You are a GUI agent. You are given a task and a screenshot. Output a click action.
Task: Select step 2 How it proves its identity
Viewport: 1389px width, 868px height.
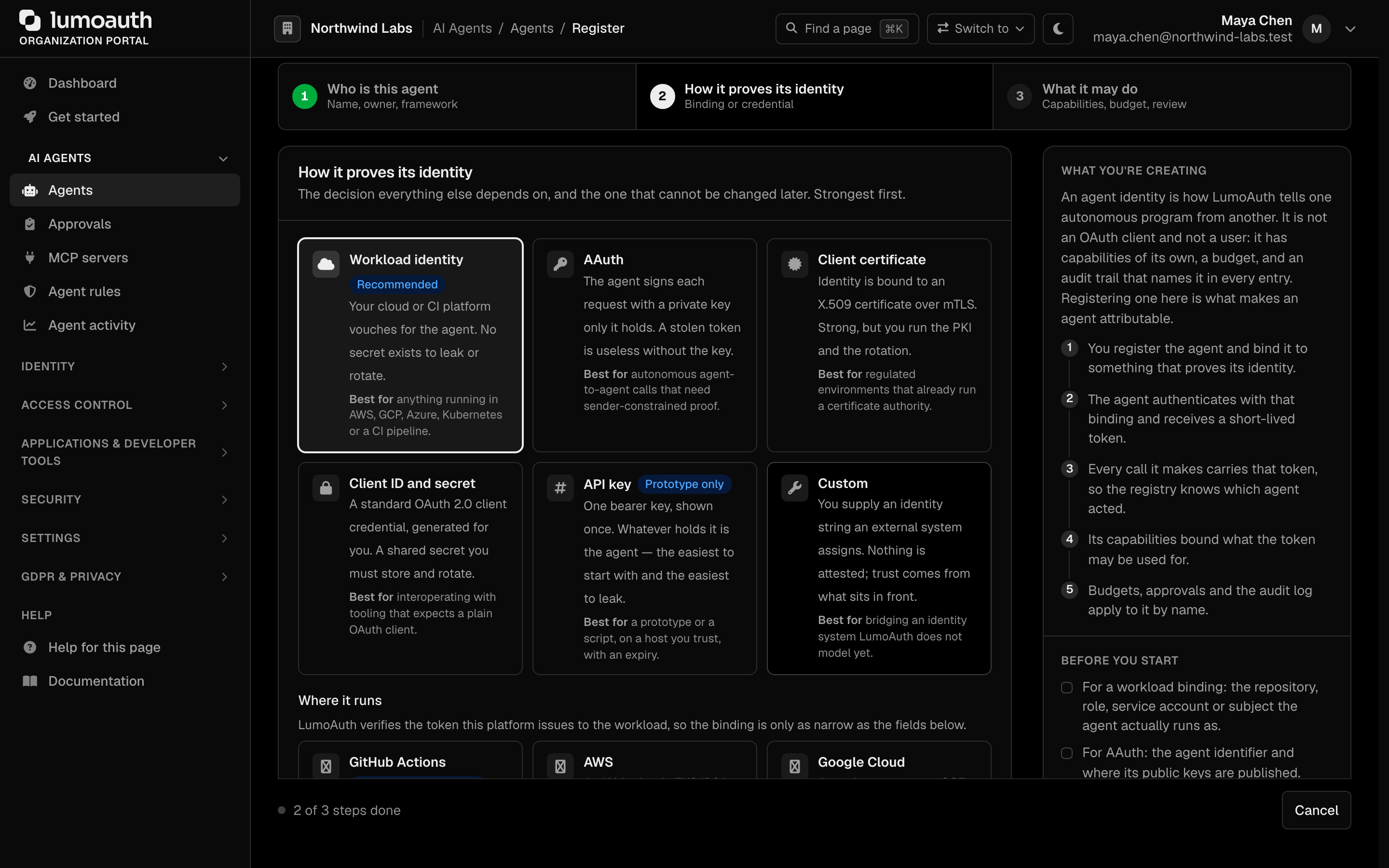814,96
